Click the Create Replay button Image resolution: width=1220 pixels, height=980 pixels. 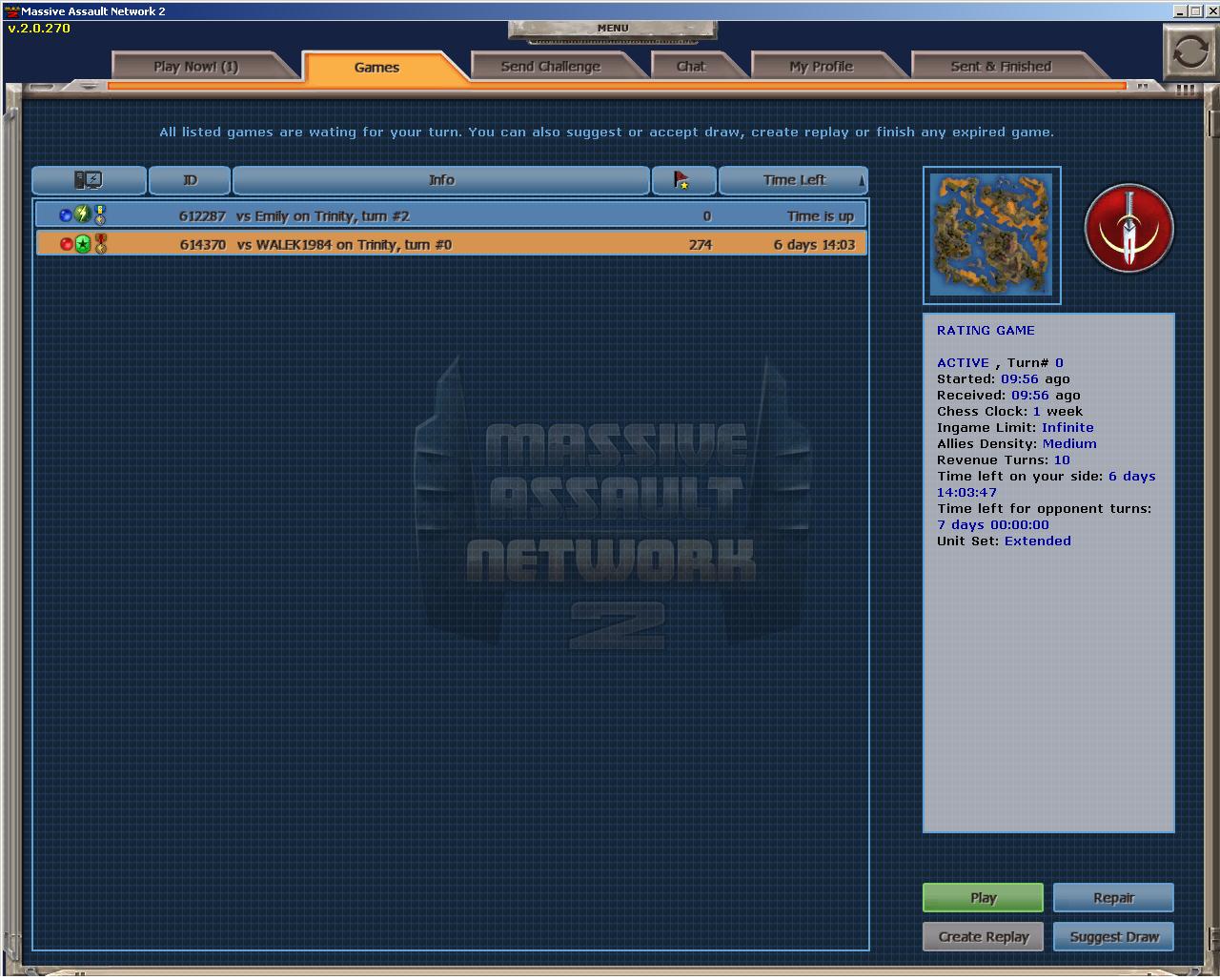click(983, 936)
